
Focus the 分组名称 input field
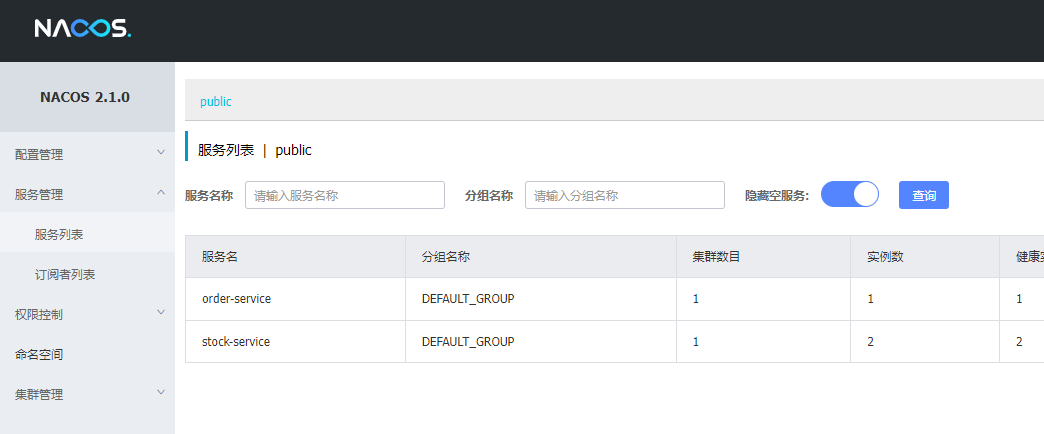click(625, 195)
